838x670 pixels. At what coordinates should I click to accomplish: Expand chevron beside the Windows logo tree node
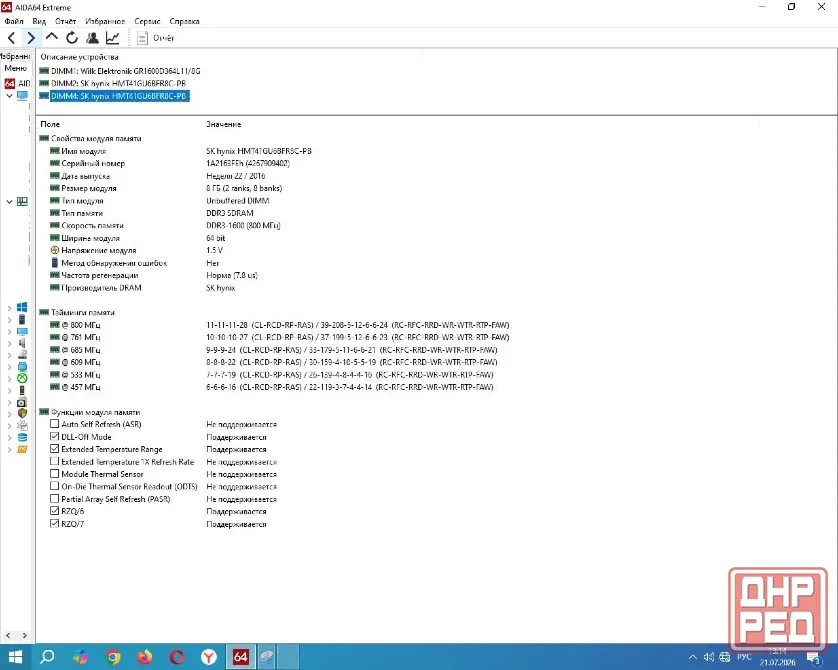[x=9, y=308]
